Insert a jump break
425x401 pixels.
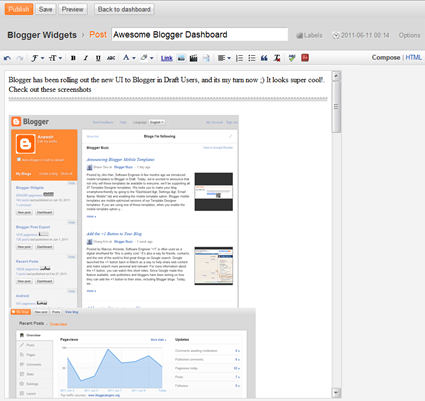206,58
